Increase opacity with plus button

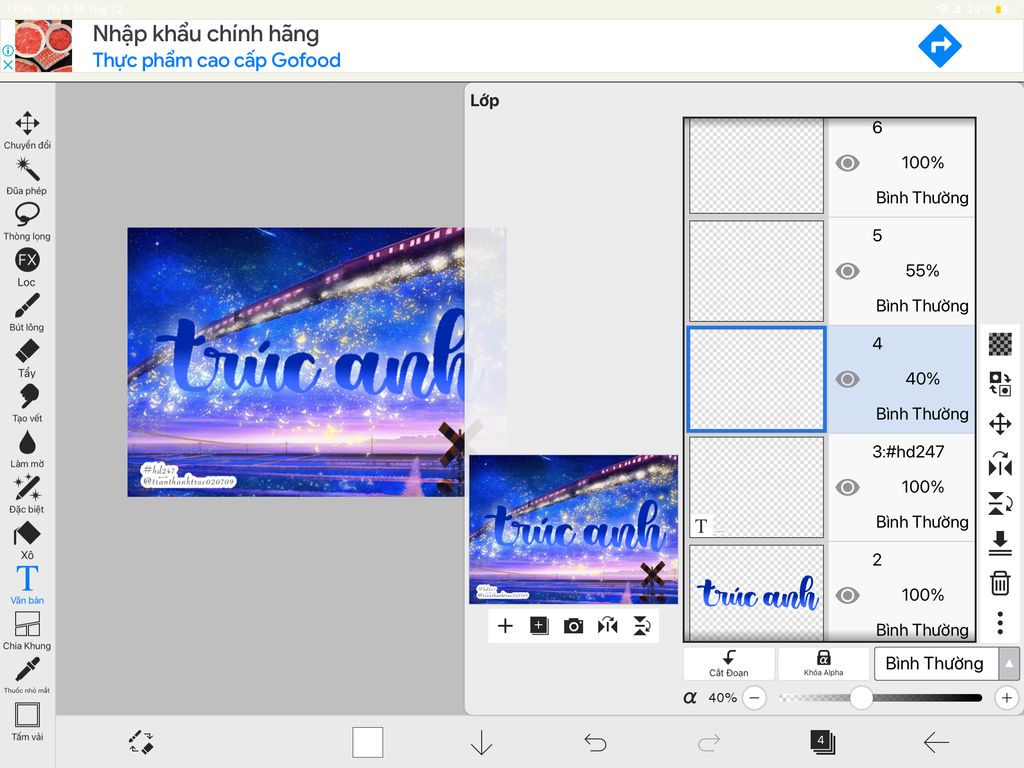(x=1006, y=697)
